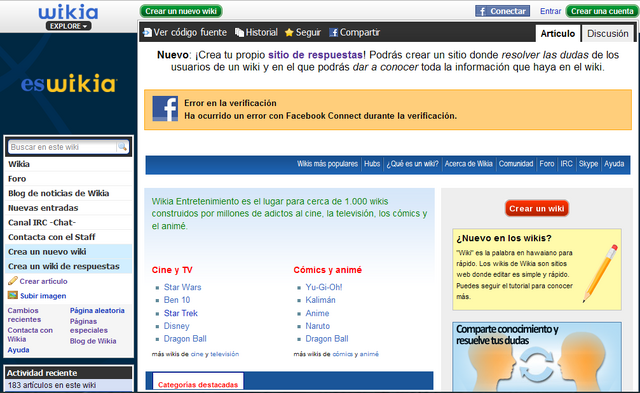Click the eswikia site logo
Viewport: 640px width, 393px height.
pyautogui.click(x=69, y=83)
